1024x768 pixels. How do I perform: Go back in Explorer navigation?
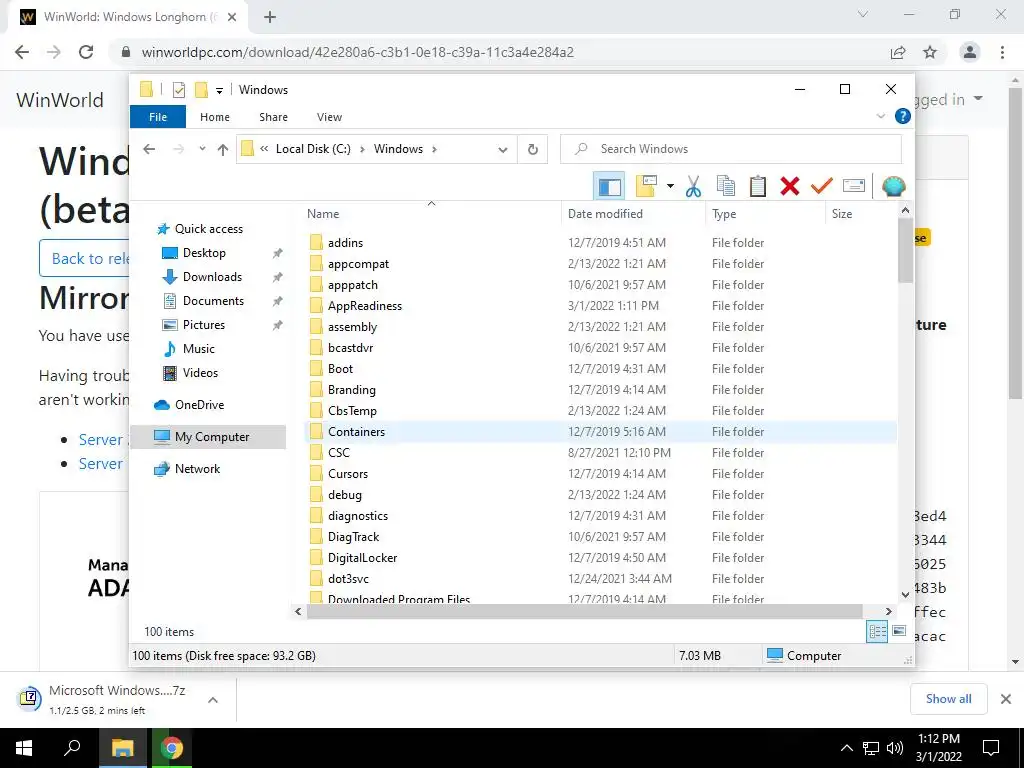(149, 149)
